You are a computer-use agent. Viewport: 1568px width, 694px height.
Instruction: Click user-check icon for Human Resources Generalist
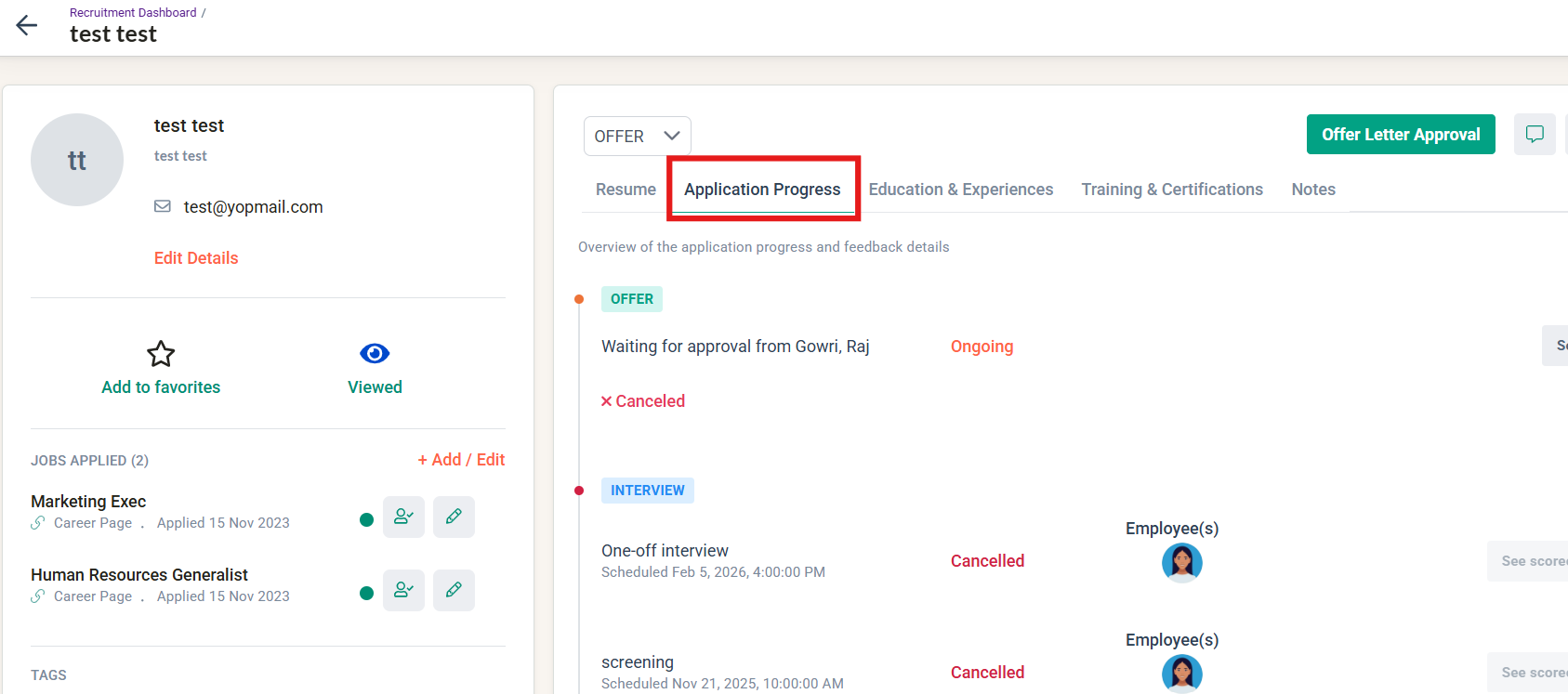click(403, 590)
